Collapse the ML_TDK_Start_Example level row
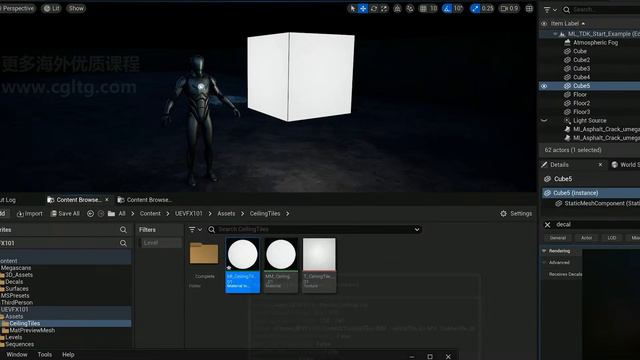640x360 pixels. tap(555, 34)
